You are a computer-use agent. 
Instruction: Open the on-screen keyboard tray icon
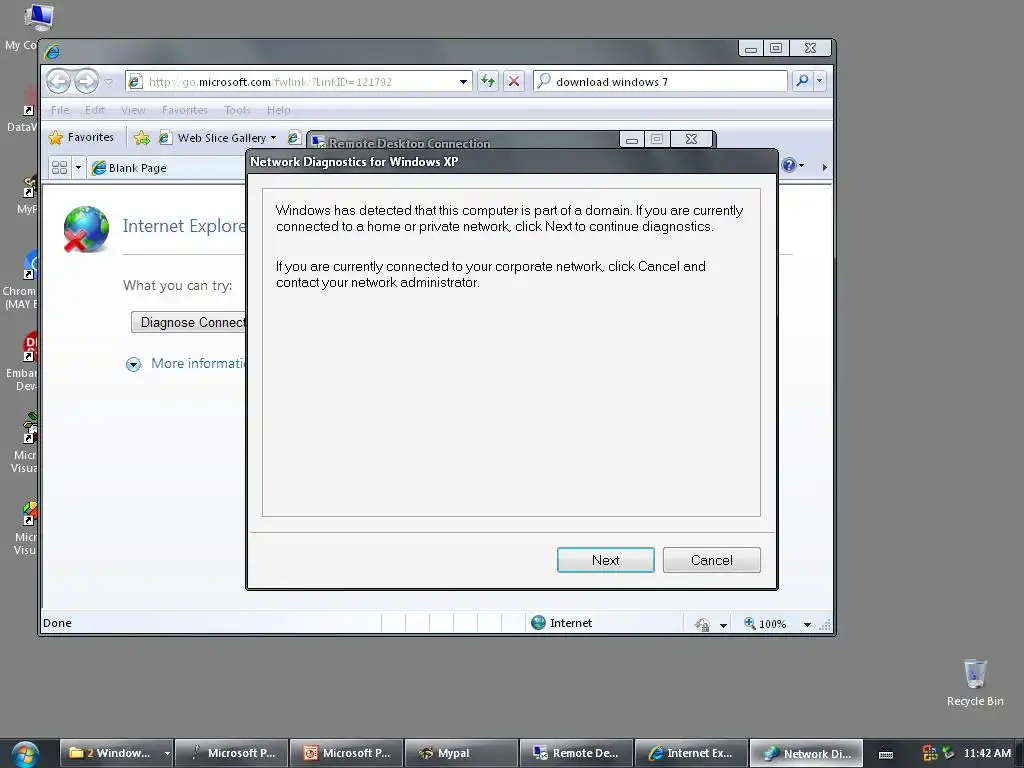886,754
